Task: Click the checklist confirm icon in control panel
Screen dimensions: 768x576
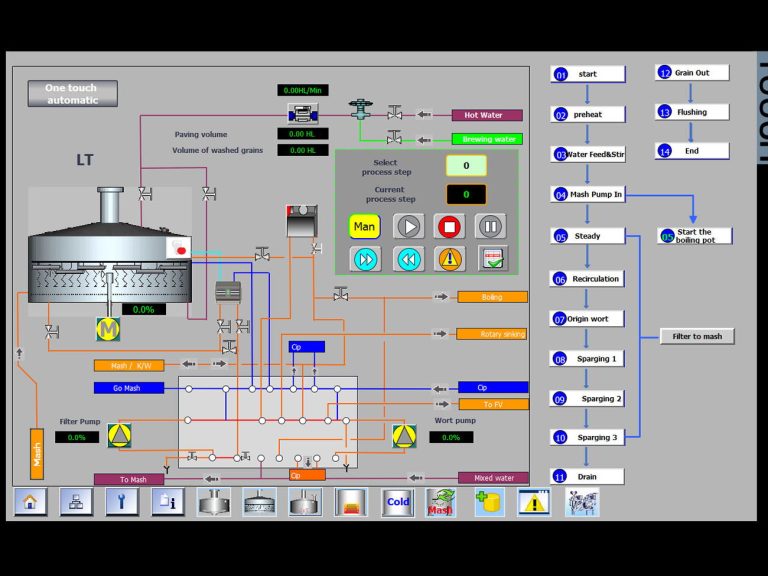Action: coord(491,258)
